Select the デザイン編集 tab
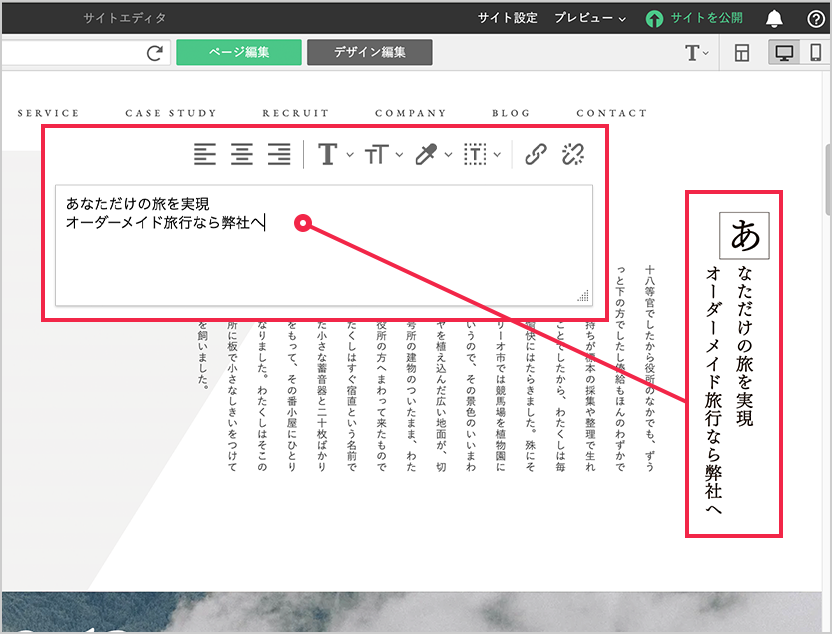Image resolution: width=832 pixels, height=634 pixels. click(x=369, y=53)
